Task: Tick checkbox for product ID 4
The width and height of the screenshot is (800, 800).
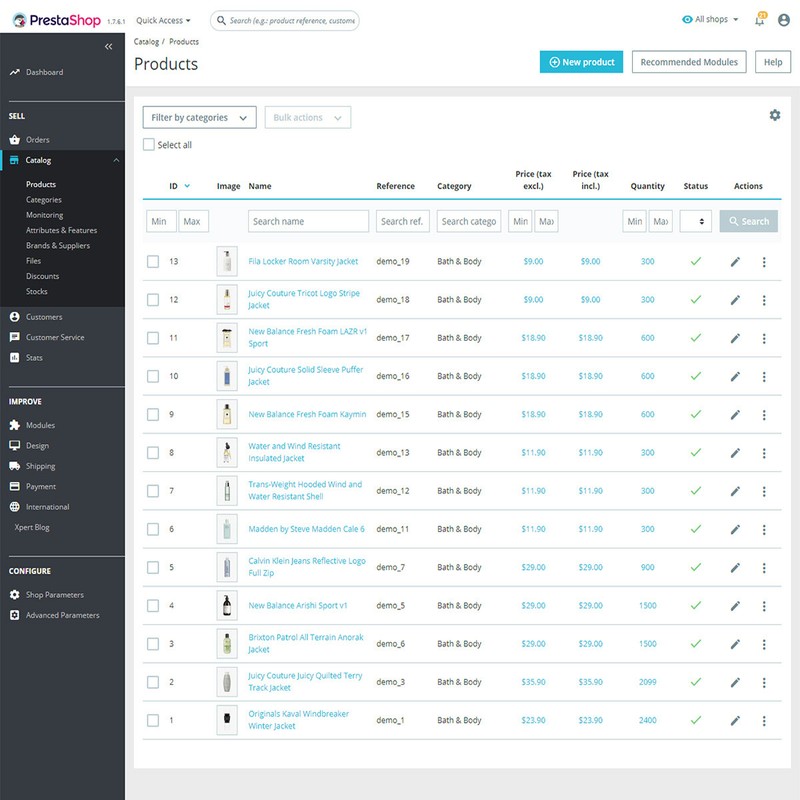Action: pos(153,606)
